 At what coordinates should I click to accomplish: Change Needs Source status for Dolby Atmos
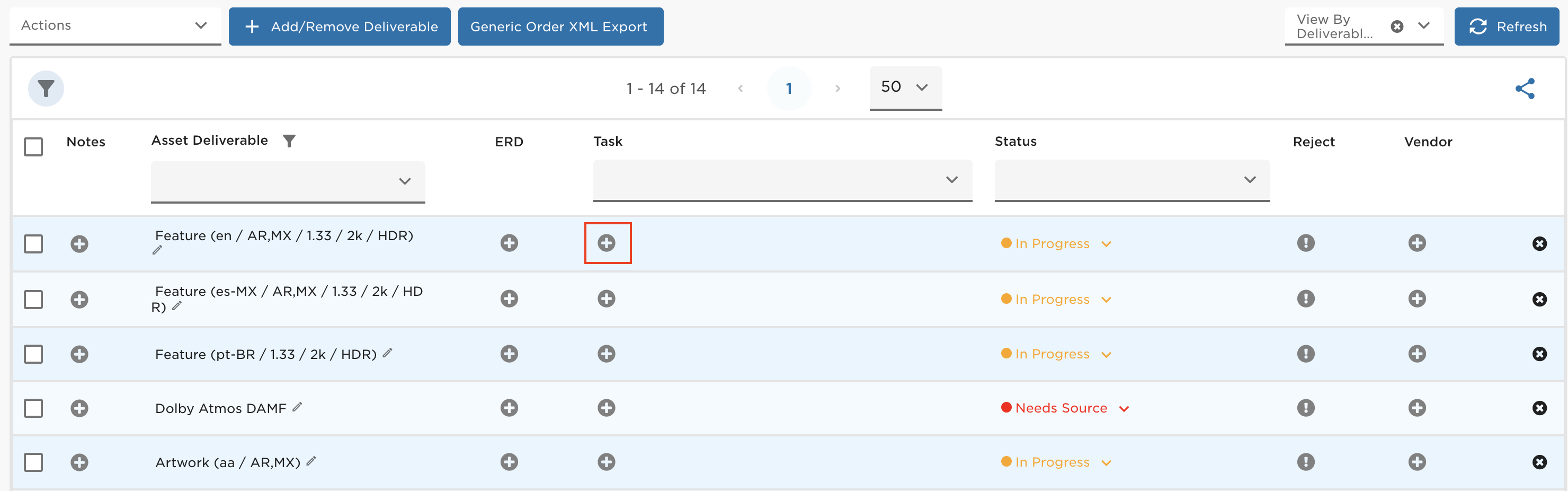[1065, 408]
